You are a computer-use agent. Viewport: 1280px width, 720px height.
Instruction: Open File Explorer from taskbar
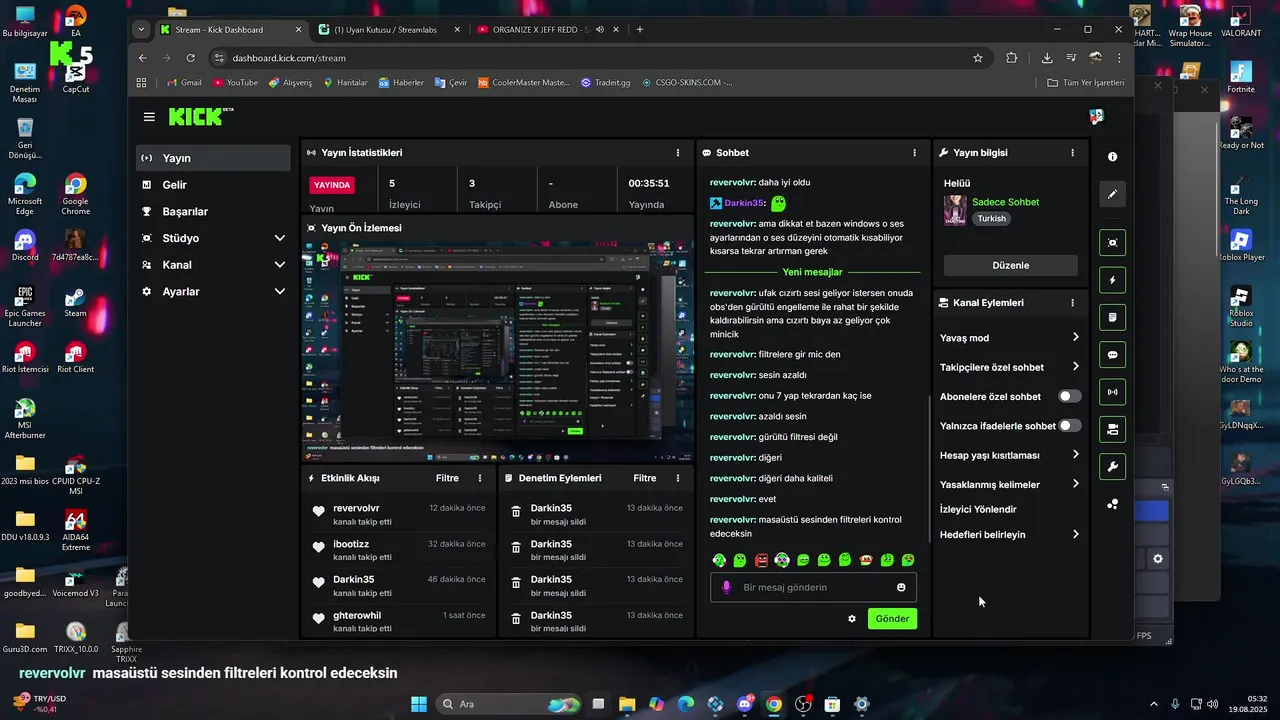coord(627,704)
